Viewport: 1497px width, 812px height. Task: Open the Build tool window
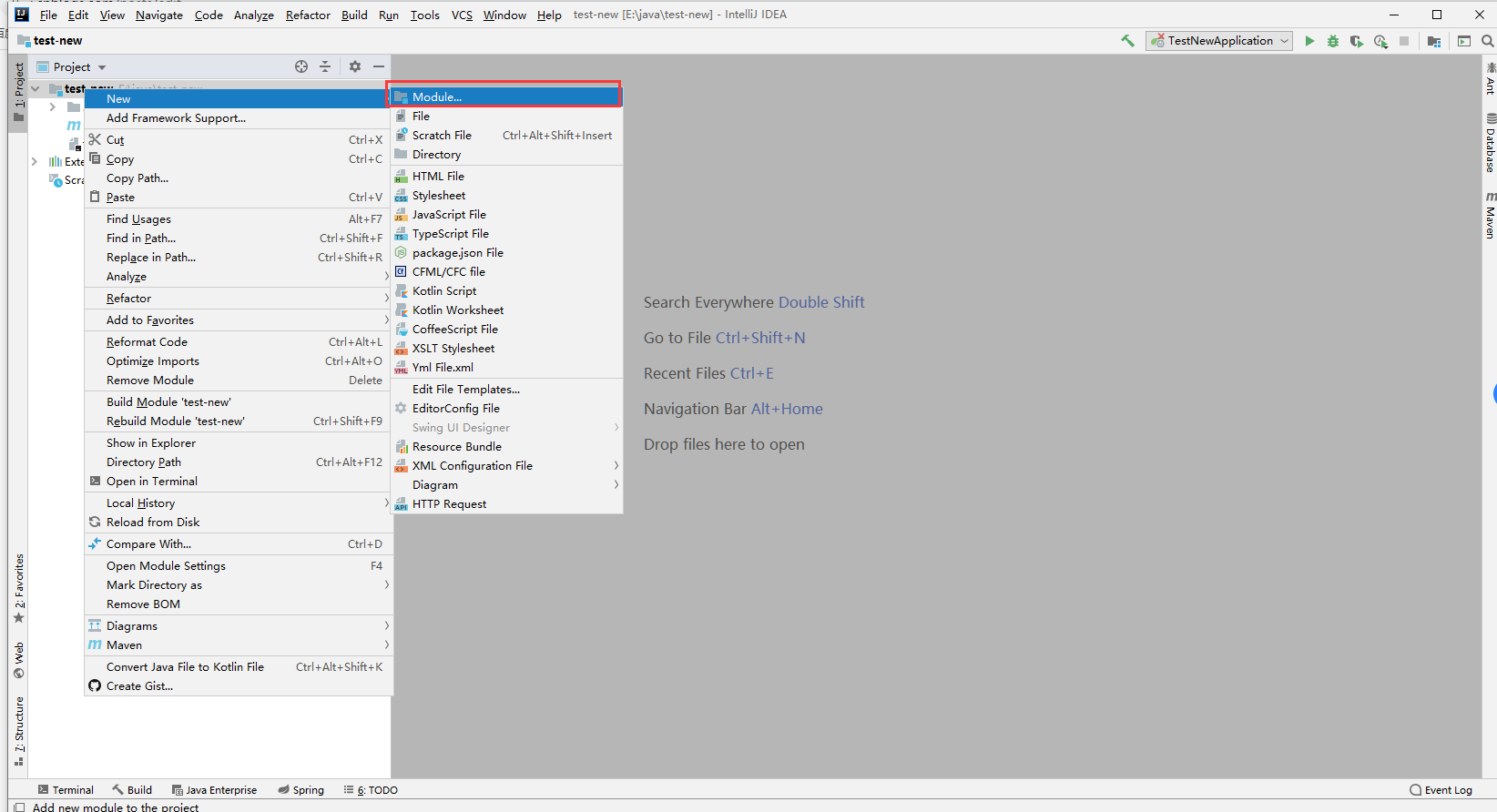pos(132,790)
